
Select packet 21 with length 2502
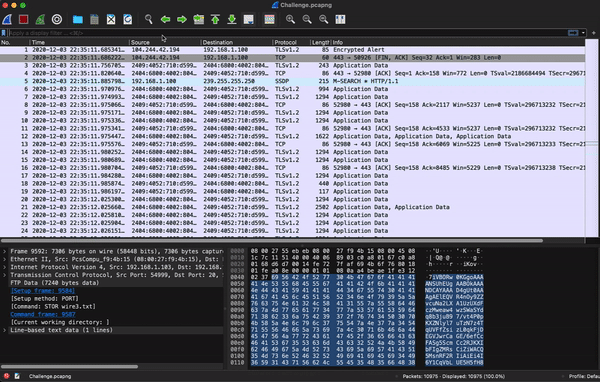click(292, 207)
